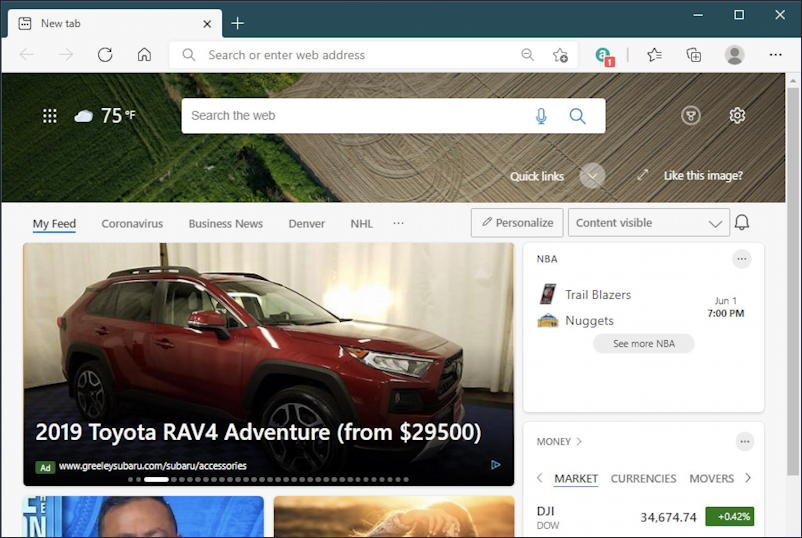Open the app launcher grid icon

tap(50, 116)
